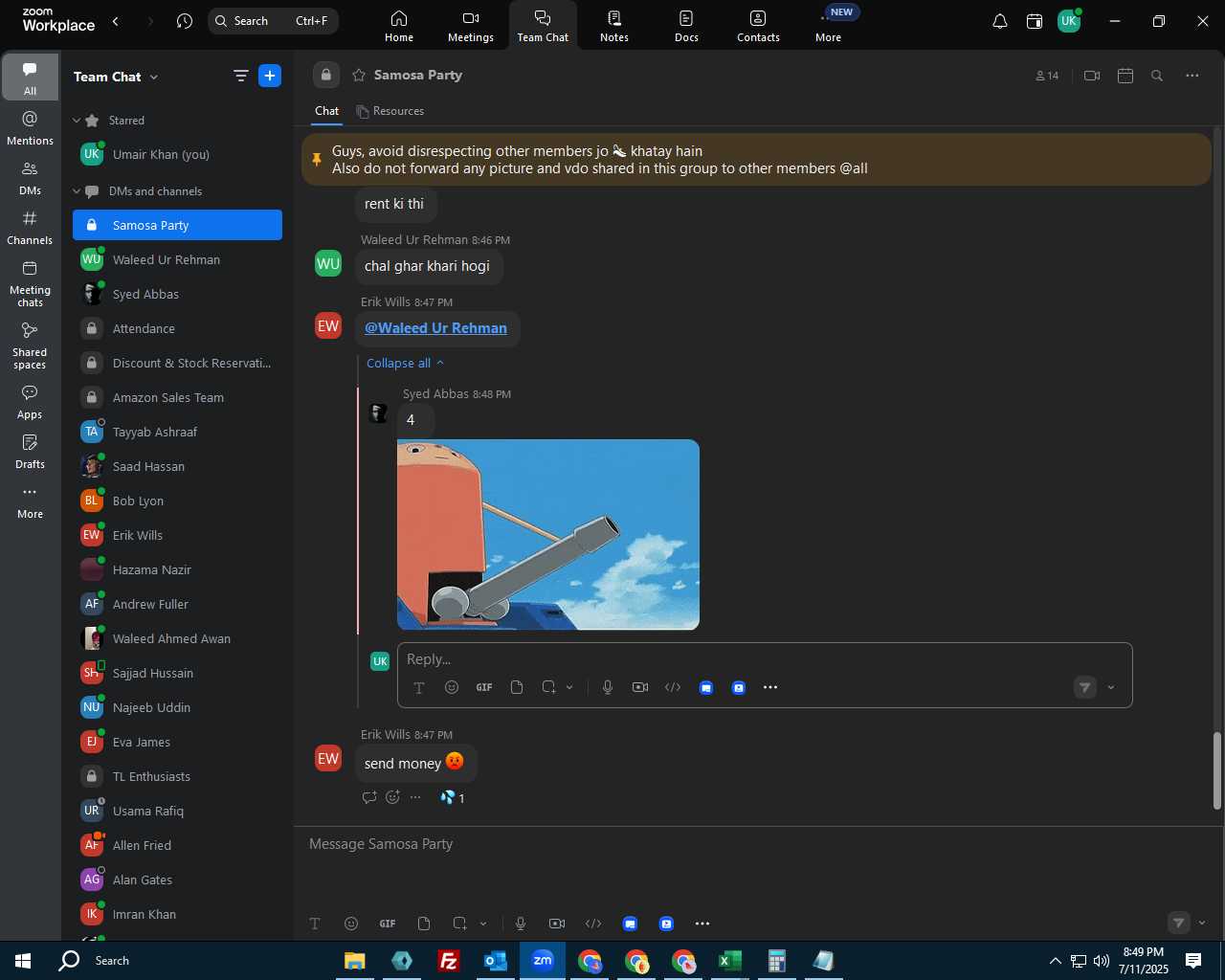Add reaction to send money message
The width and height of the screenshot is (1225, 980).
392,797
